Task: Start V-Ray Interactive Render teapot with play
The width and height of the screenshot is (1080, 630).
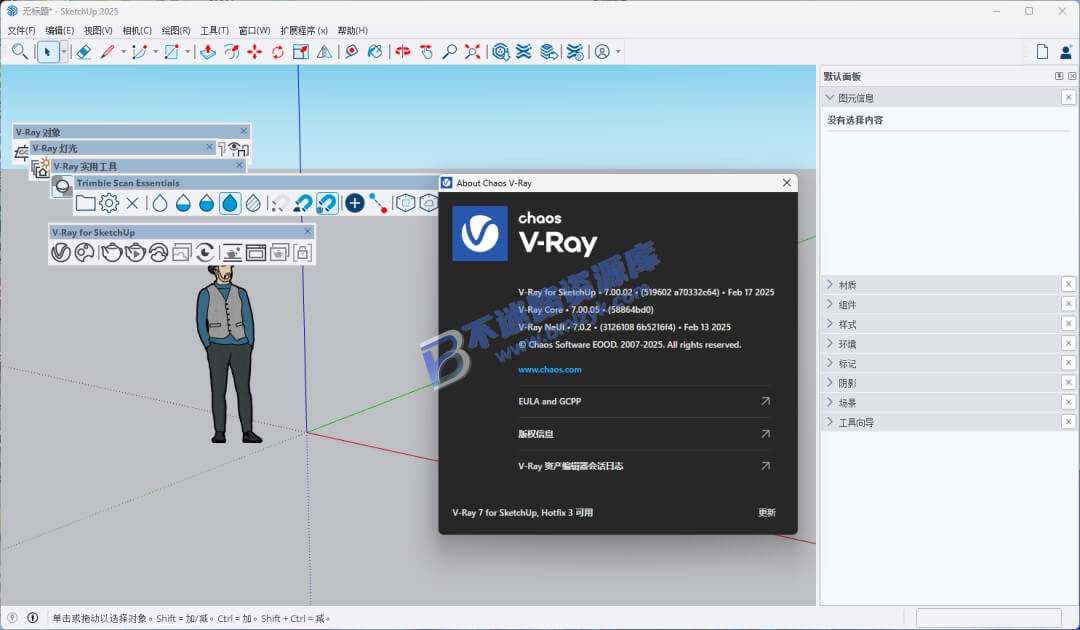Action: click(135, 253)
